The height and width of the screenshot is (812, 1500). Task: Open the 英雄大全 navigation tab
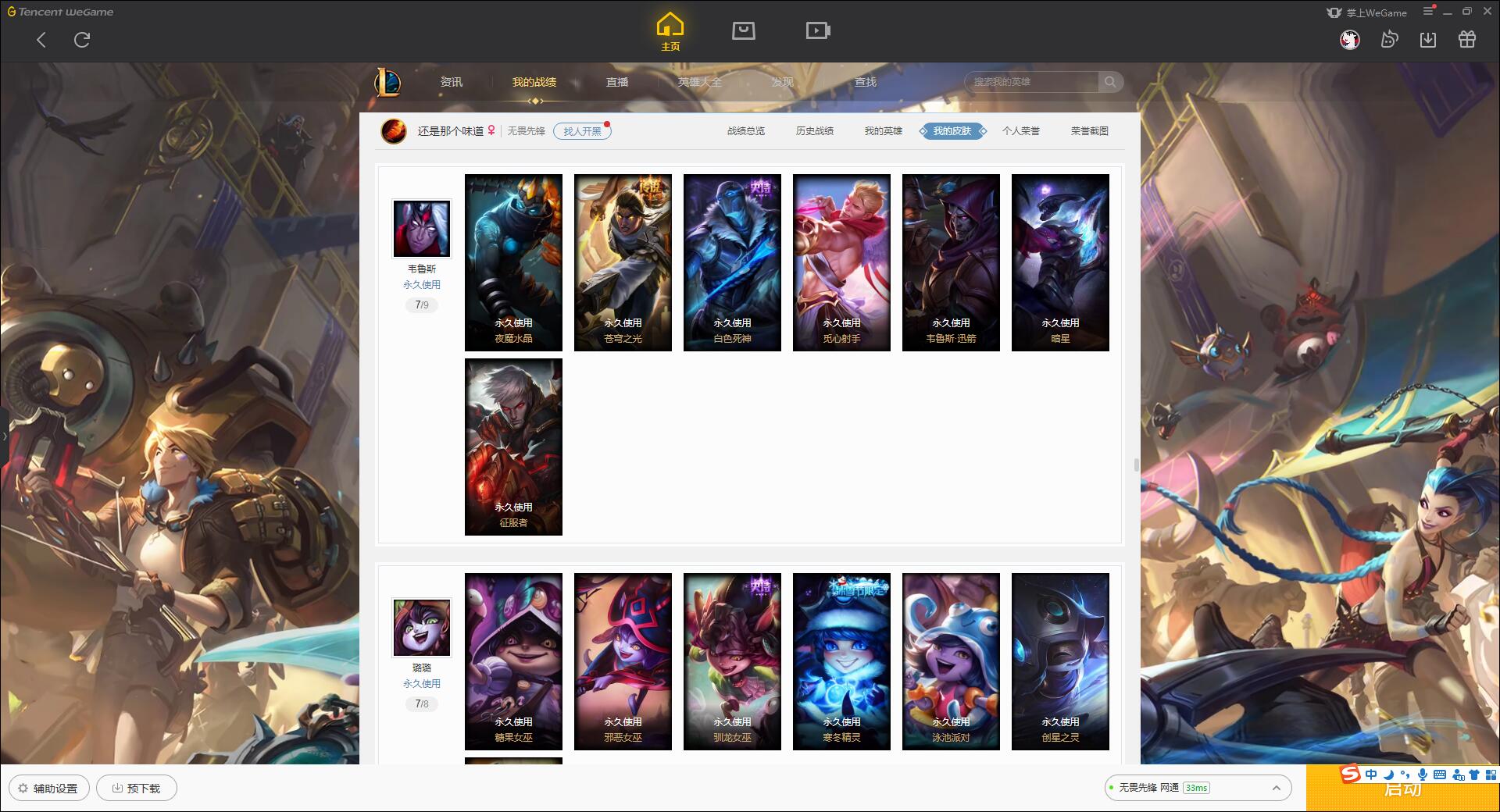[x=699, y=82]
